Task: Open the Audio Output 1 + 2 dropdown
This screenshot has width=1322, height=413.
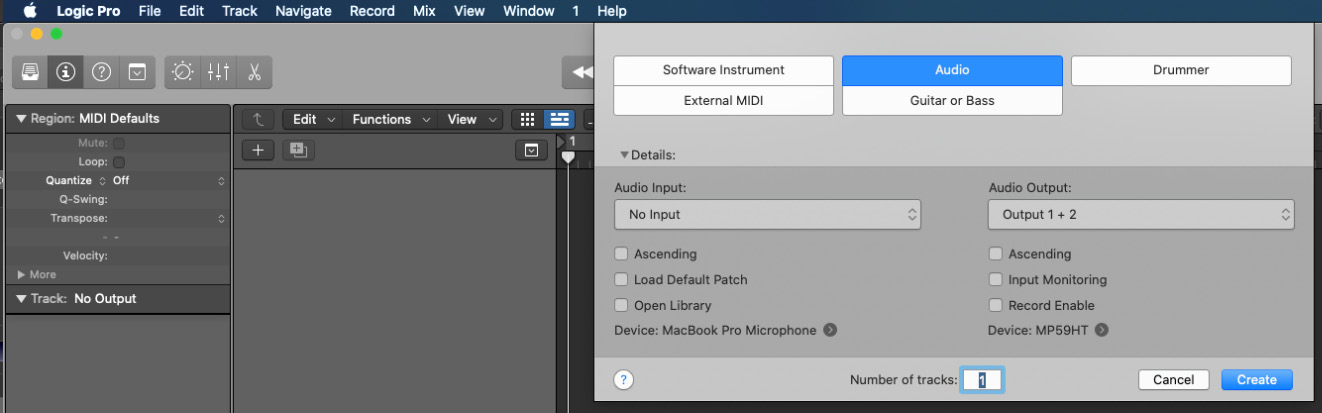Action: 1141,214
